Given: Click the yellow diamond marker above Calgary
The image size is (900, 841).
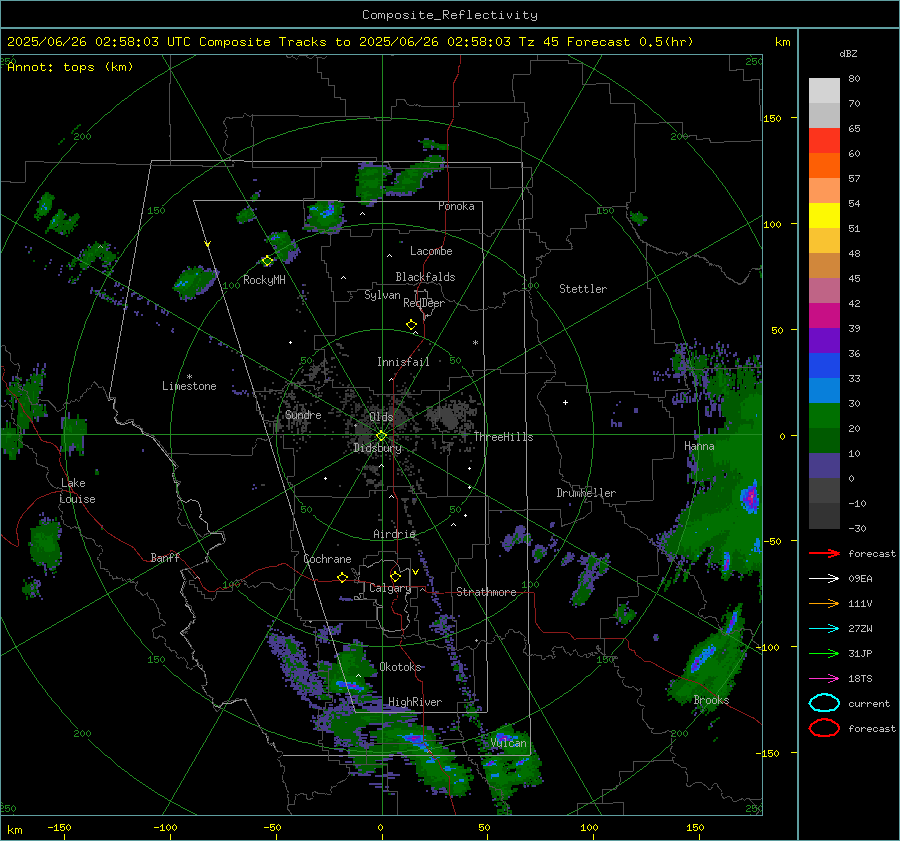Looking at the screenshot, I should (x=395, y=576).
